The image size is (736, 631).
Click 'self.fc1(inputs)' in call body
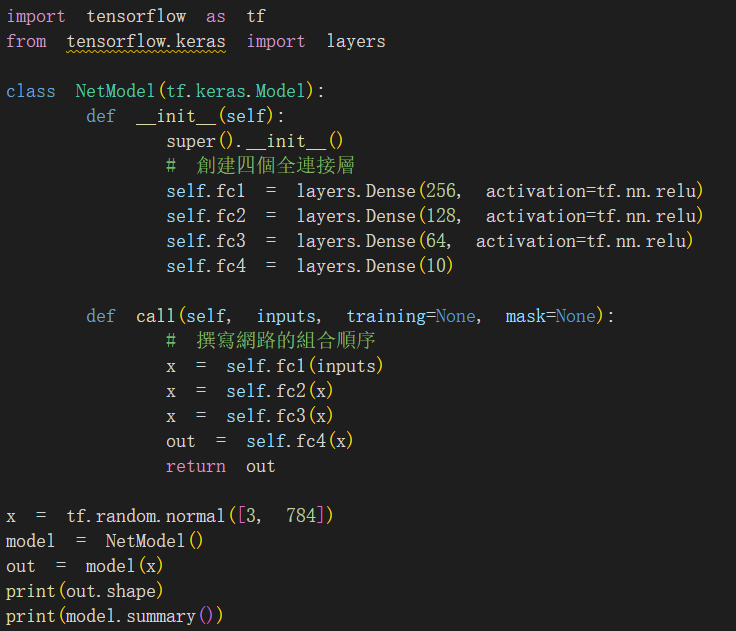[305, 366]
